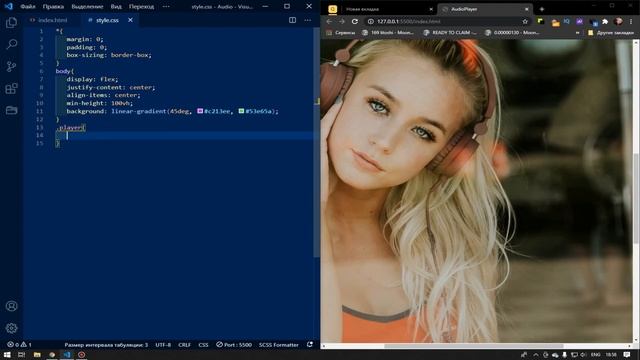Open the Extensions puzzle menu

[605, 21]
